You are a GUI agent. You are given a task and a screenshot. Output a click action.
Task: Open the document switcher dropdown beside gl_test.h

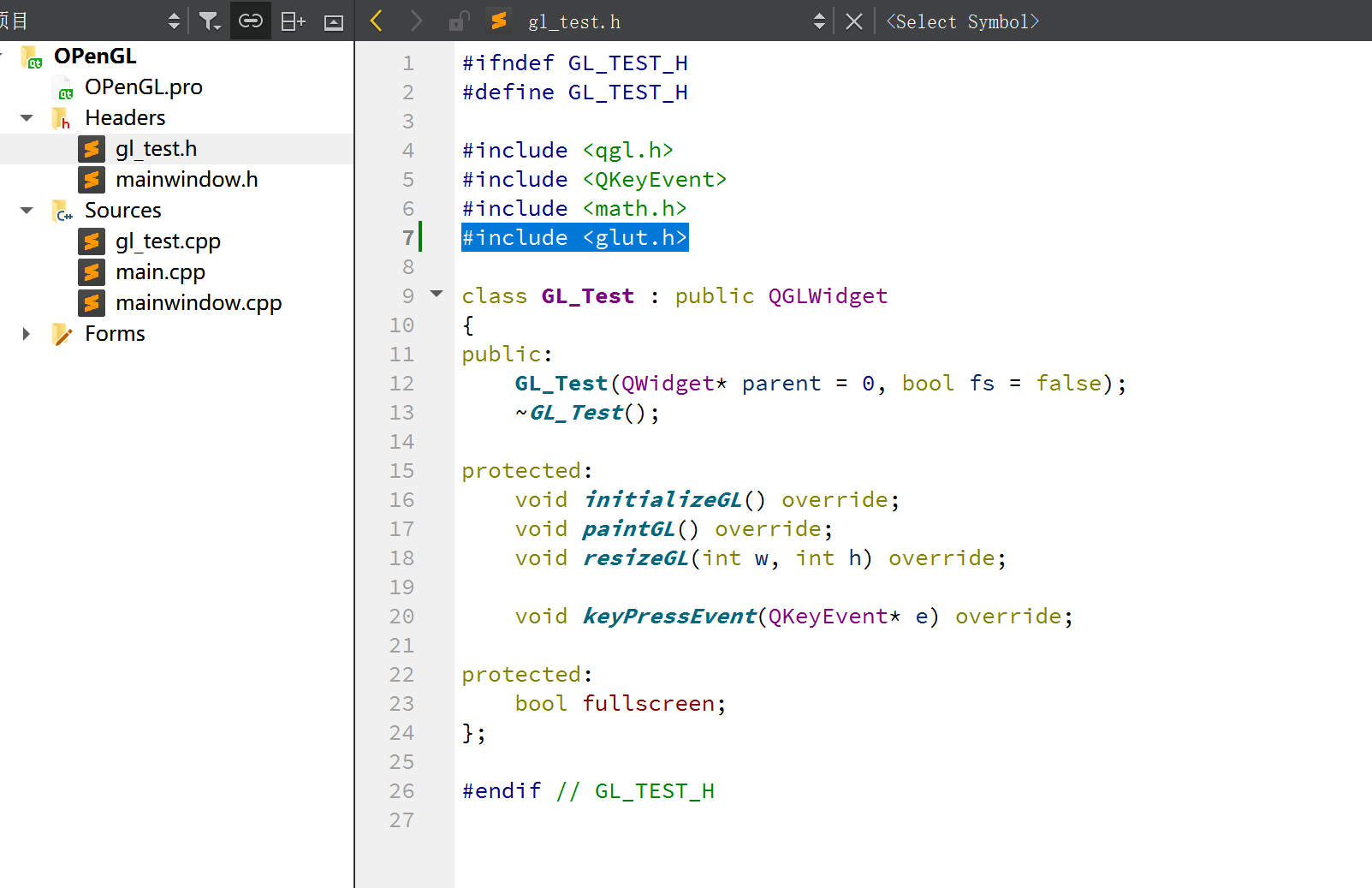(x=818, y=21)
